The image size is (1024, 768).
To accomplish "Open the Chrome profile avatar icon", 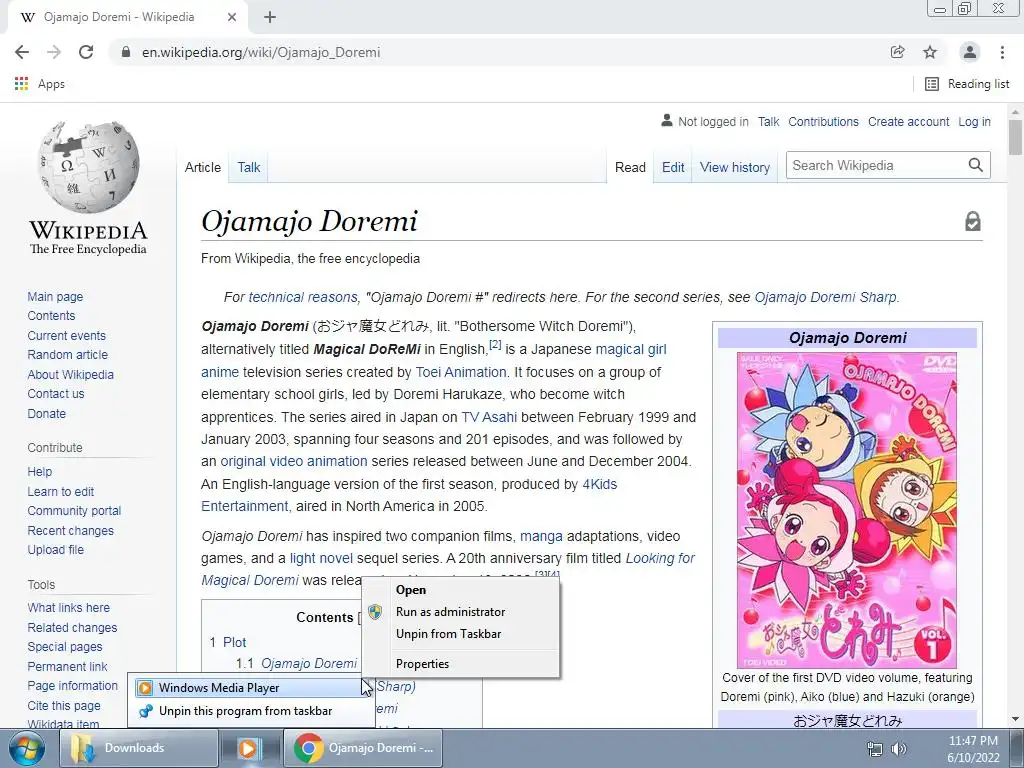I will [970, 52].
